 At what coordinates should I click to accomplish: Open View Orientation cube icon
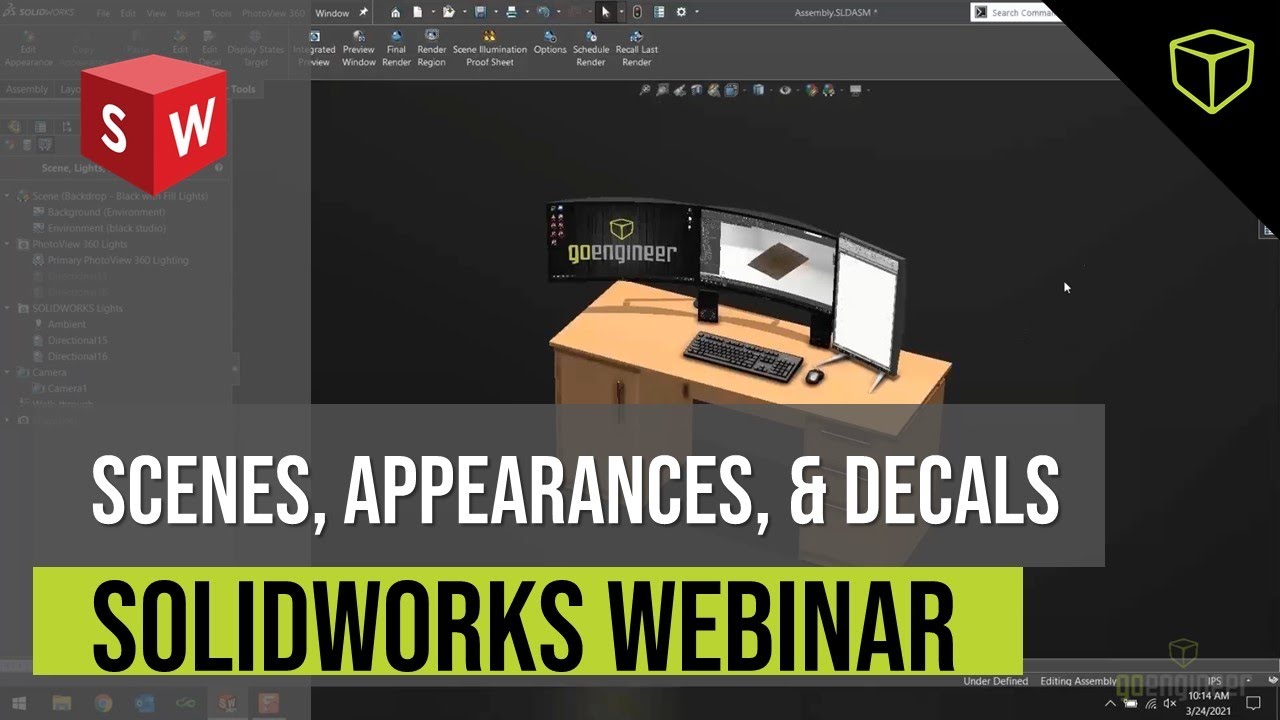coord(731,89)
